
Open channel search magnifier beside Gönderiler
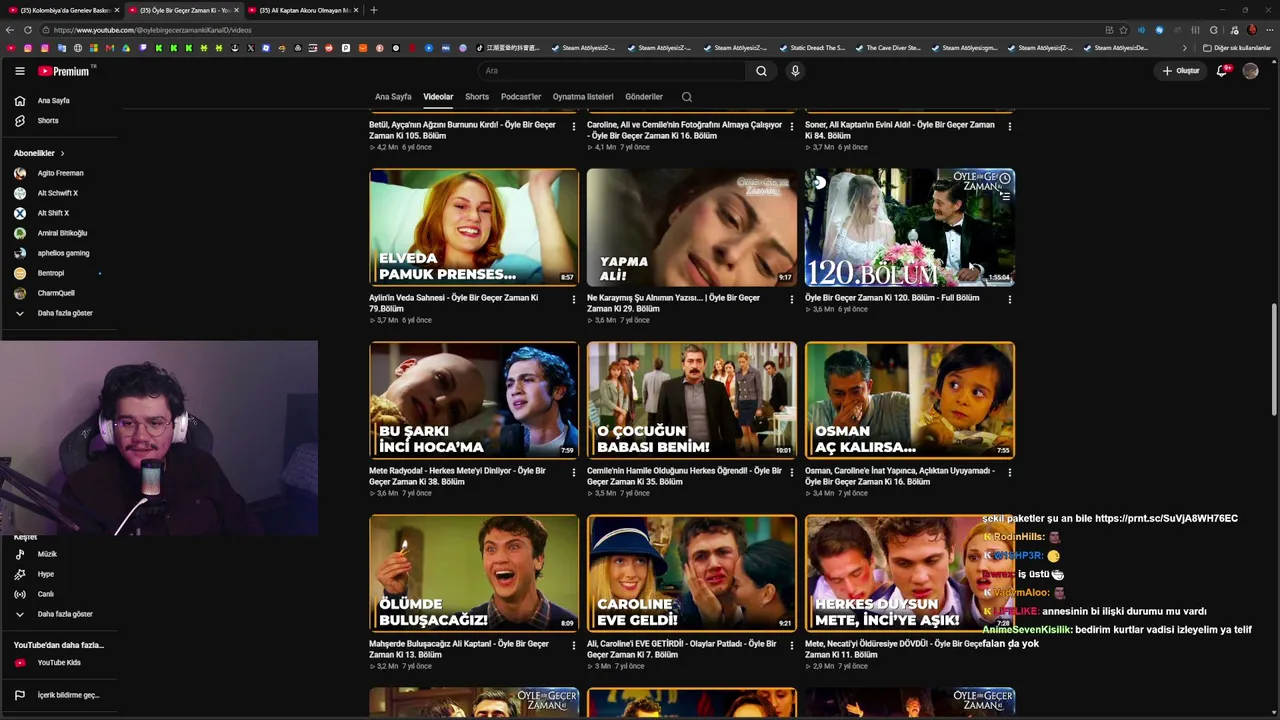(x=686, y=97)
